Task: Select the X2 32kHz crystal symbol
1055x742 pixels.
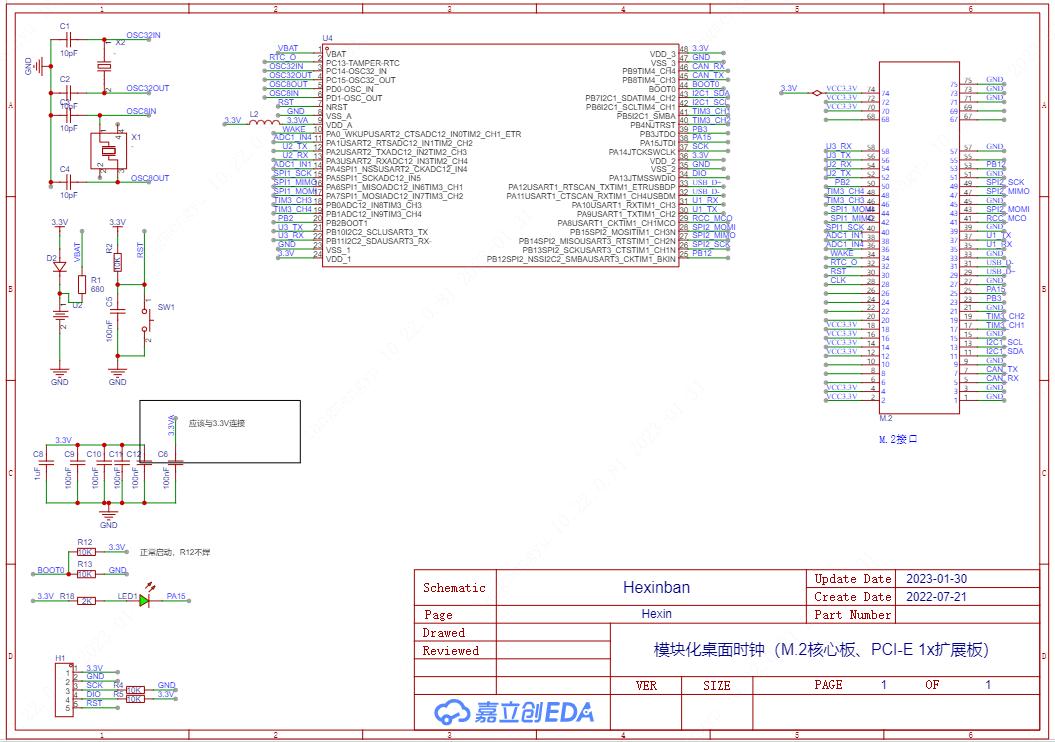Action: [104, 65]
